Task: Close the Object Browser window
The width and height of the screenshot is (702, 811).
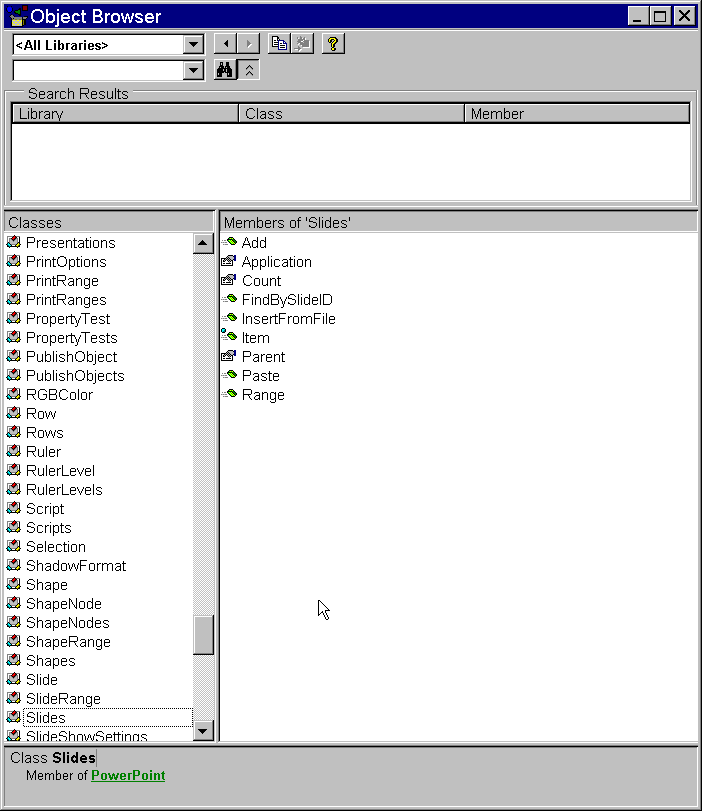Action: (x=684, y=16)
